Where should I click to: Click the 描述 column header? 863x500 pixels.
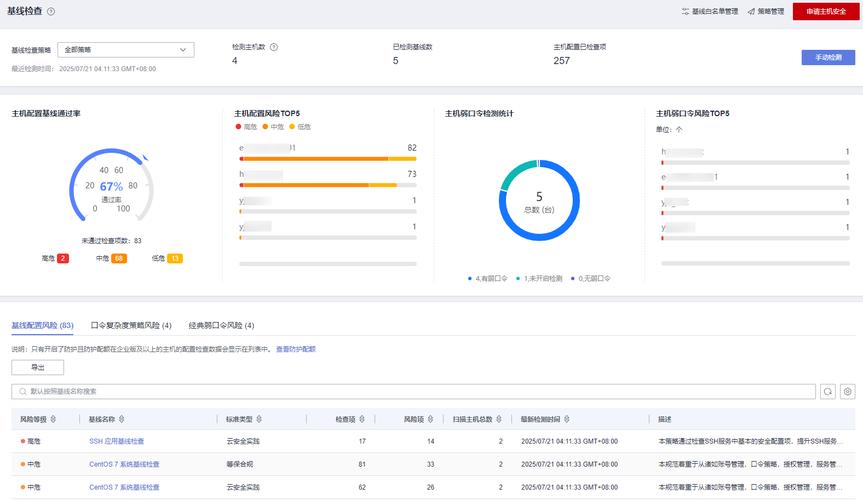click(x=665, y=419)
